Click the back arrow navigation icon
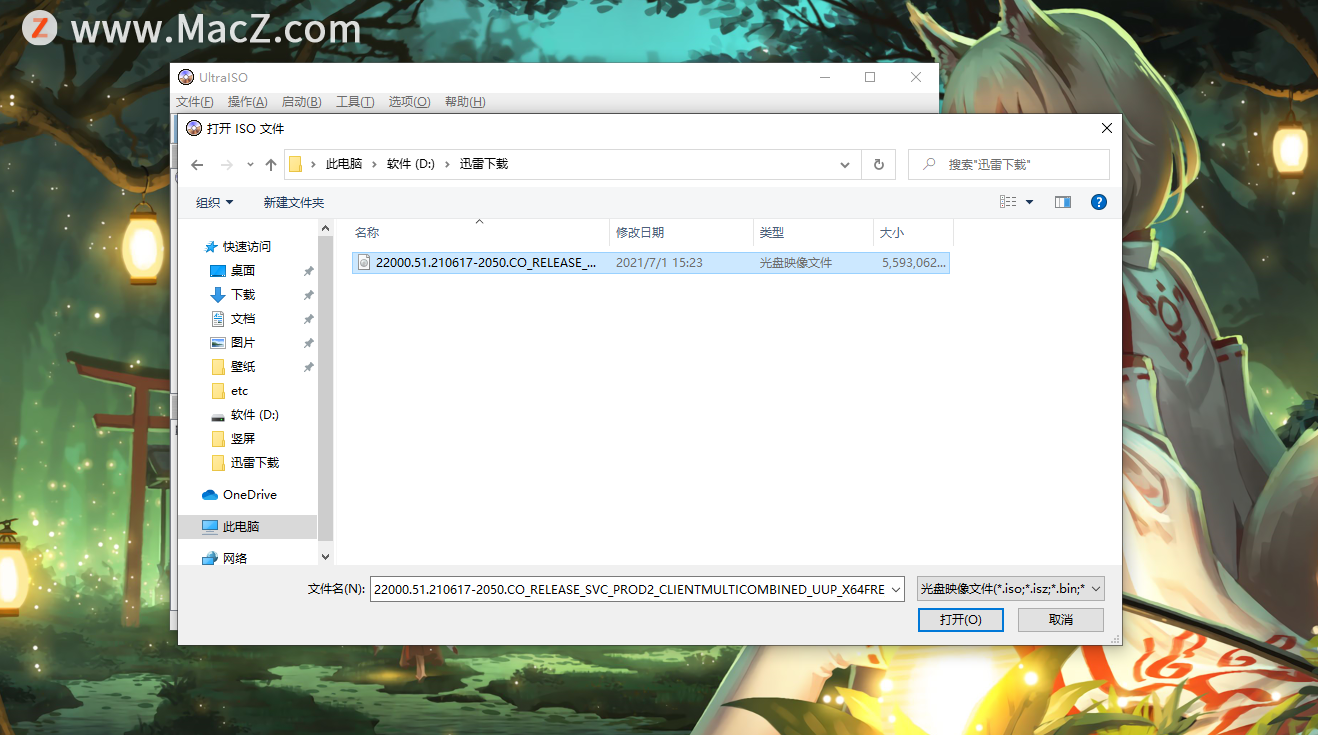The height and width of the screenshot is (735, 1318). point(197,165)
